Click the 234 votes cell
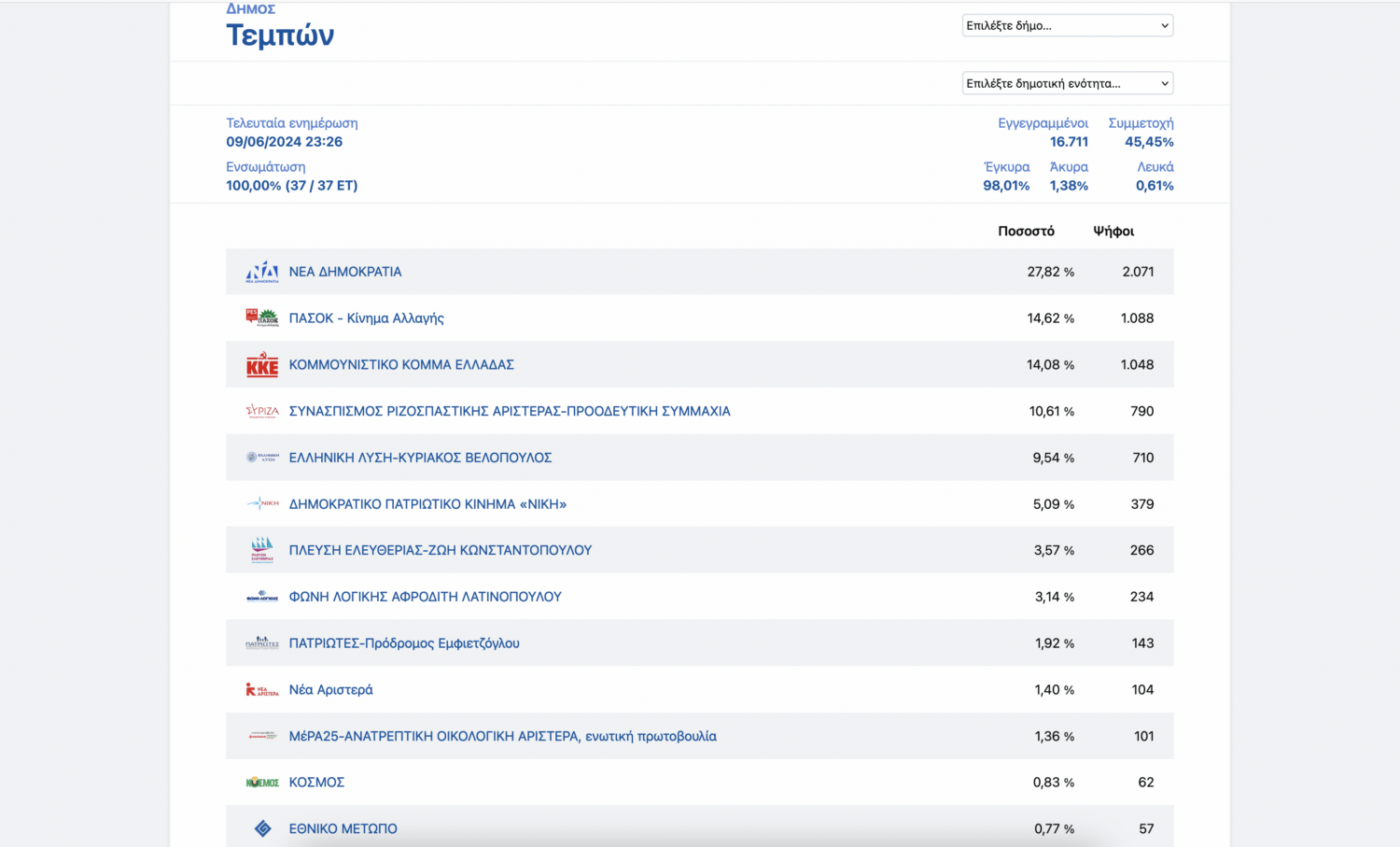This screenshot has width=1400, height=847. pos(1142,597)
